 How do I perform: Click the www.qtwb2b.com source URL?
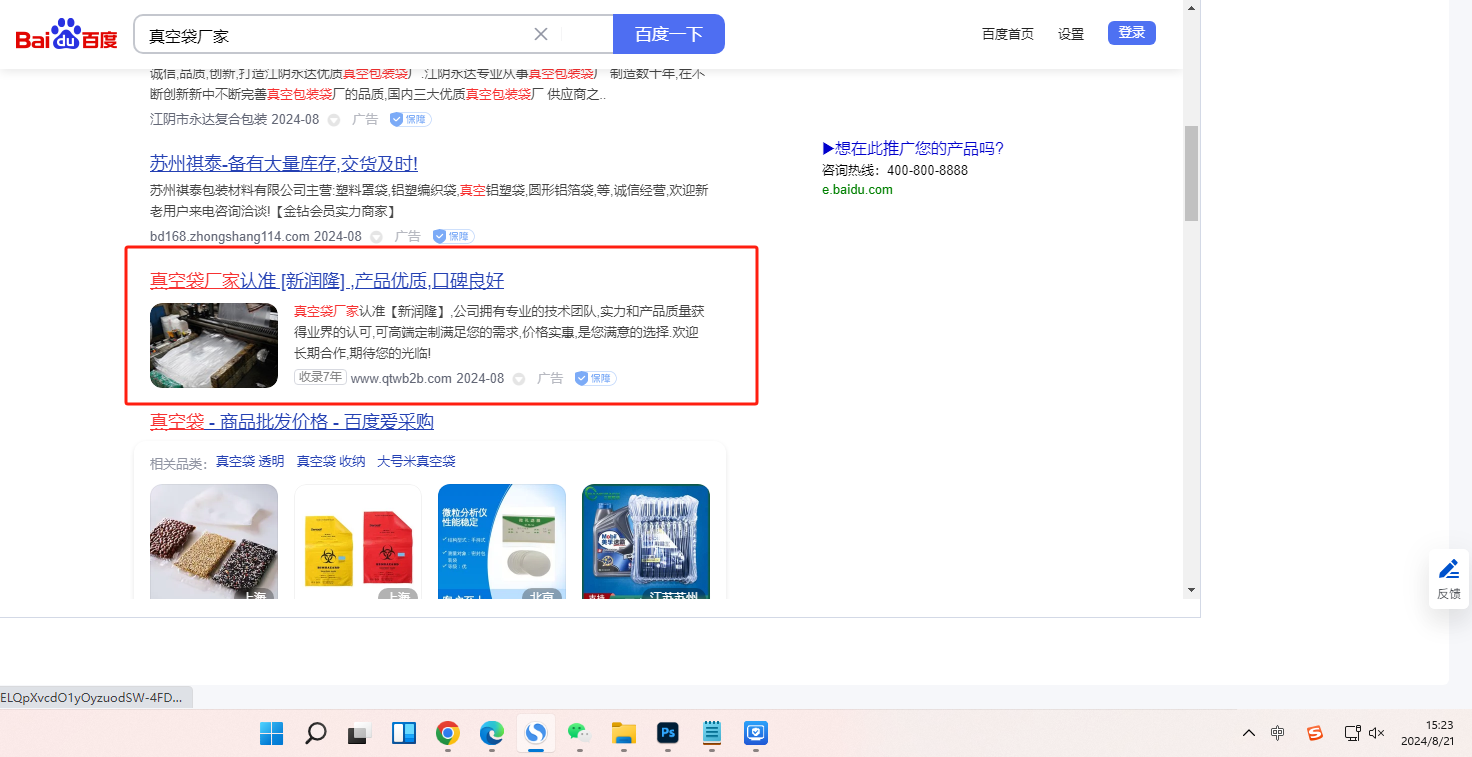click(x=401, y=379)
